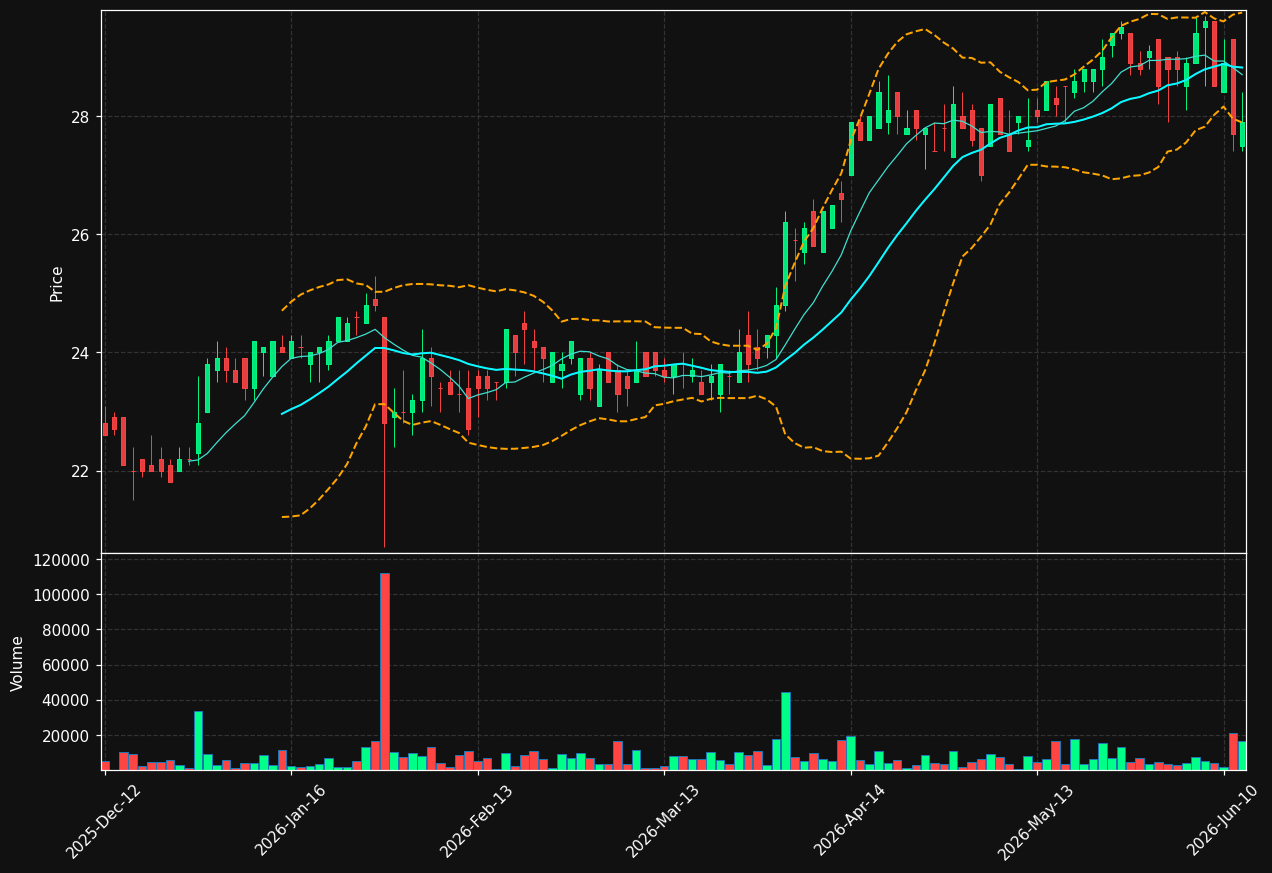The image size is (1272, 873).
Task: Select the 2026-Jan-16 date tick label
Action: [x=291, y=821]
